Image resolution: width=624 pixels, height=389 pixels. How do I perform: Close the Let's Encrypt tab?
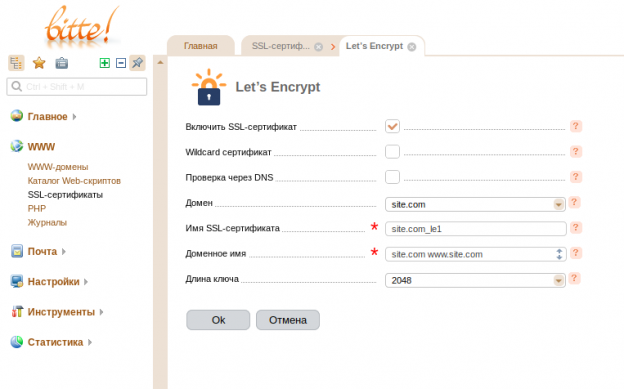(x=412, y=47)
